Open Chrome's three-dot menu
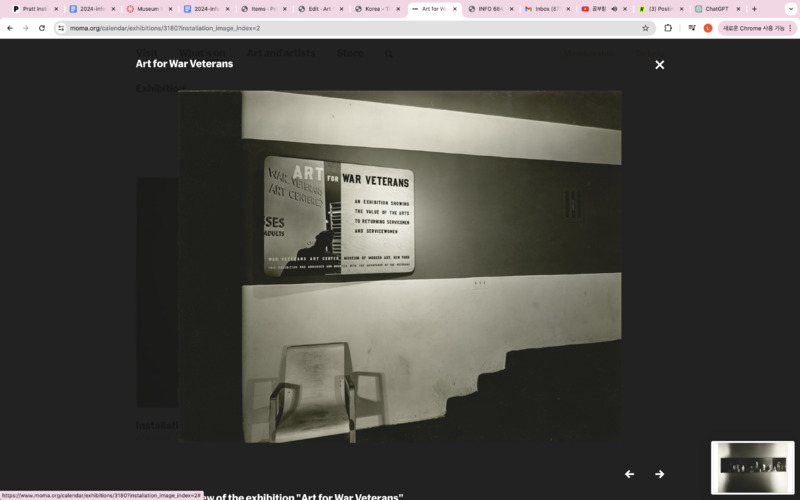The height and width of the screenshot is (500, 800). [x=790, y=28]
